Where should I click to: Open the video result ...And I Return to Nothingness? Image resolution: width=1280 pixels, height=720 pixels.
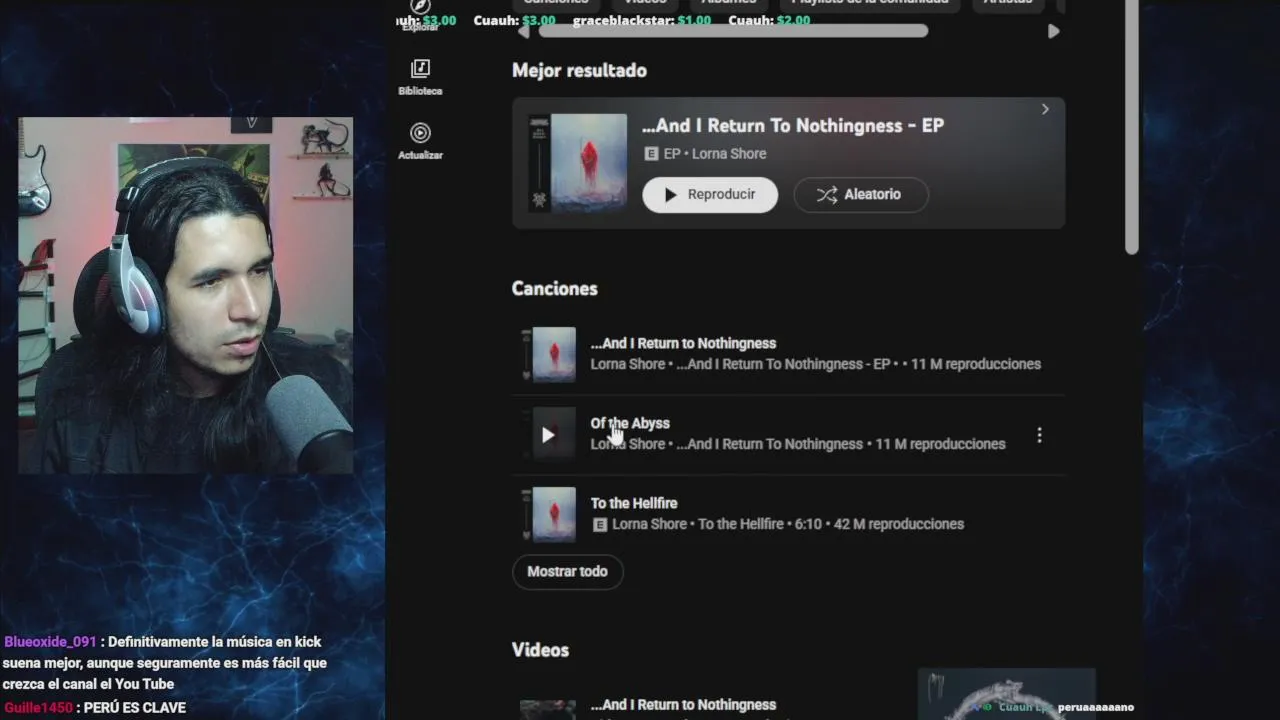pyautogui.click(x=683, y=704)
